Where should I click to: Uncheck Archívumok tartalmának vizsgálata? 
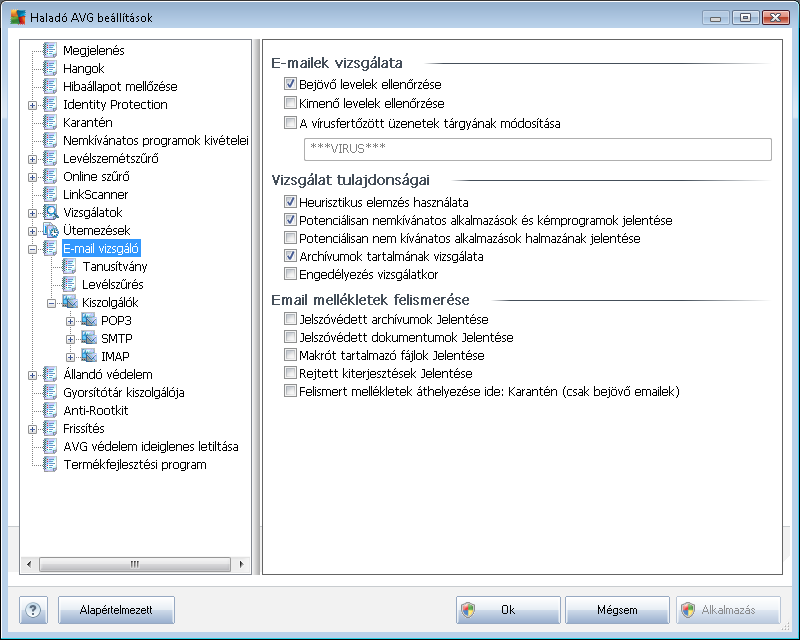(x=290, y=256)
